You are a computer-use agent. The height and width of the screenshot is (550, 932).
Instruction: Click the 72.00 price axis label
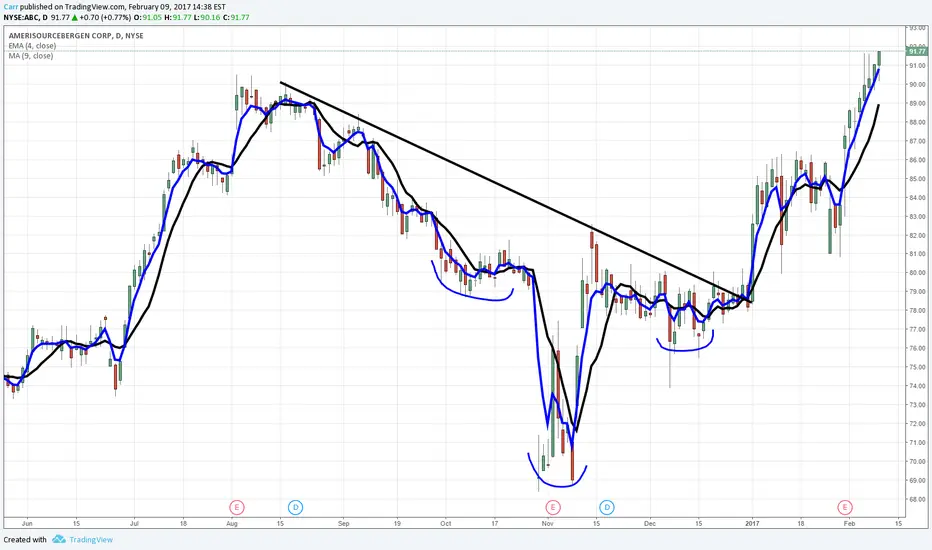point(917,424)
